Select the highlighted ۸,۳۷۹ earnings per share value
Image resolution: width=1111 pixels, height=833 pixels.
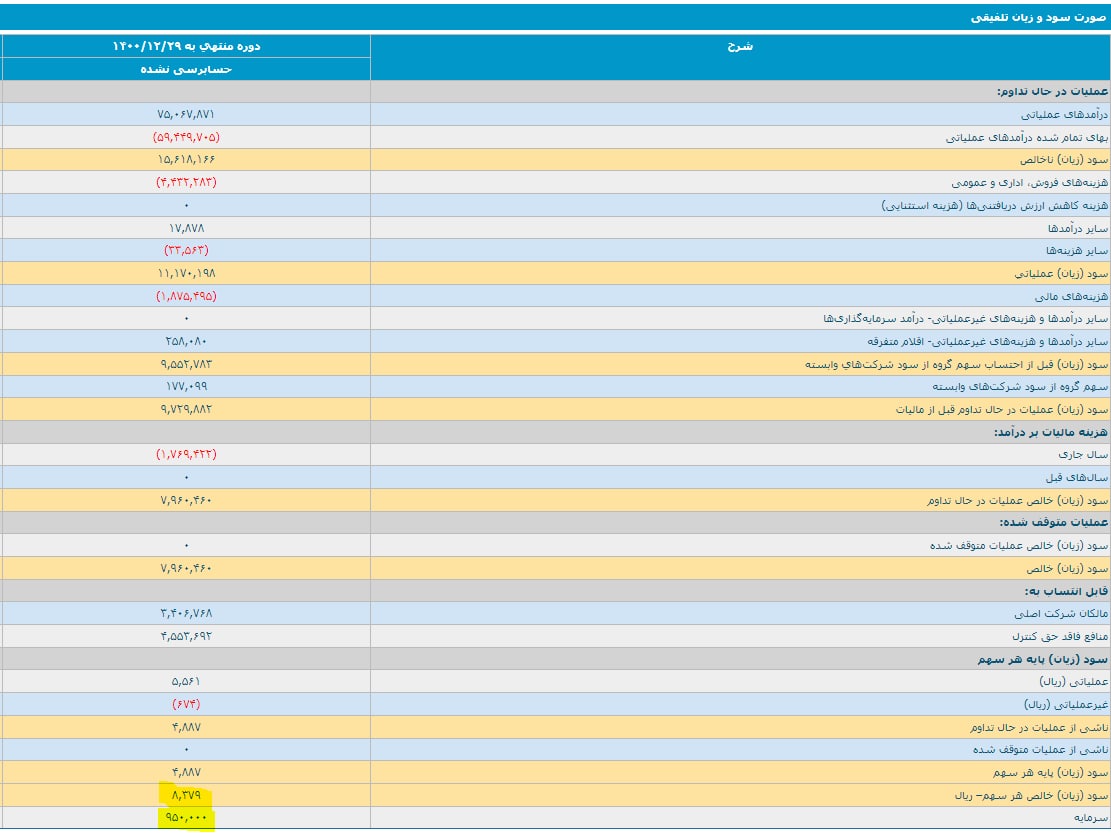(x=186, y=795)
